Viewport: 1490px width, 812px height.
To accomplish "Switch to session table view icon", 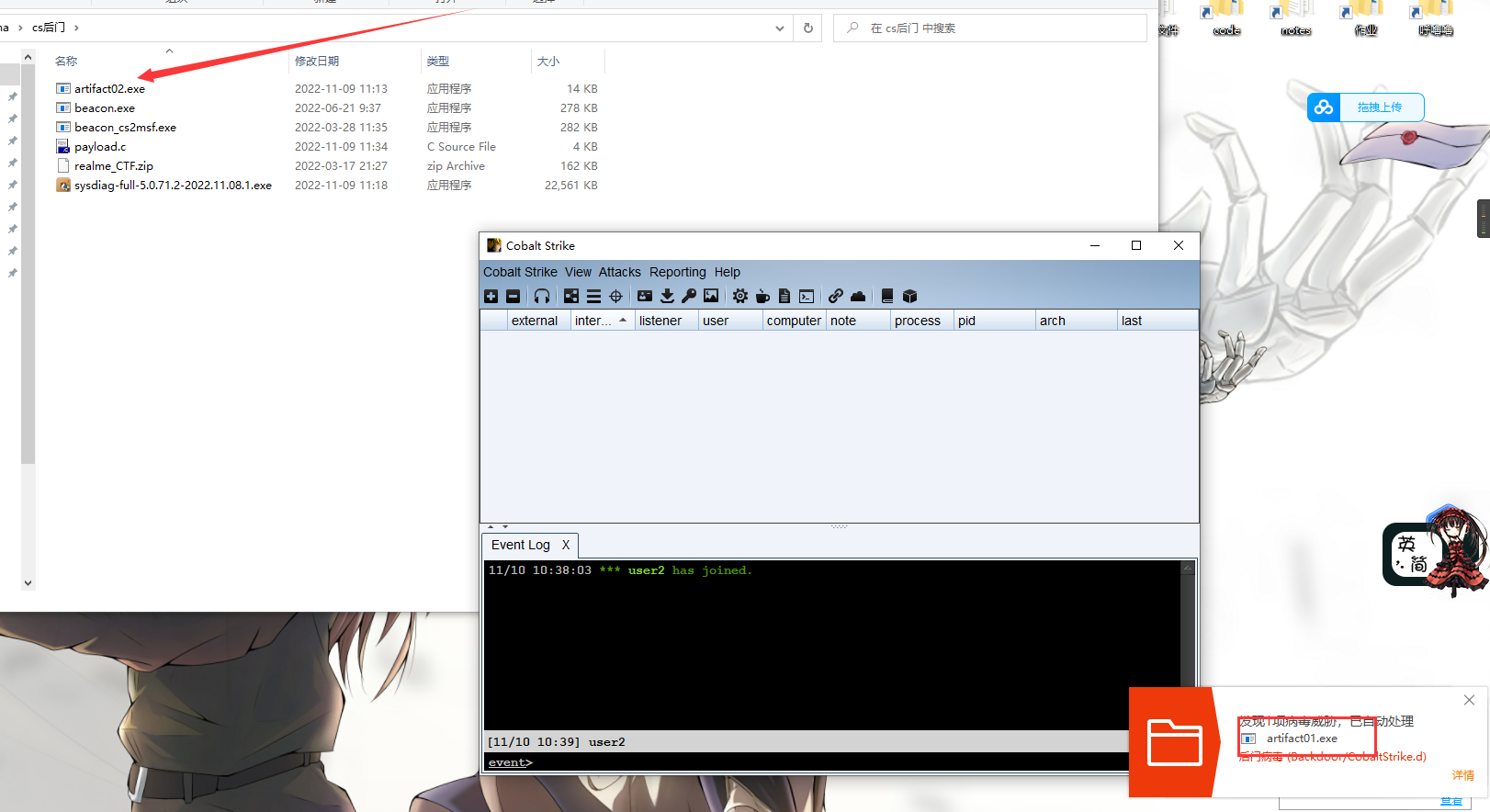I will [593, 296].
